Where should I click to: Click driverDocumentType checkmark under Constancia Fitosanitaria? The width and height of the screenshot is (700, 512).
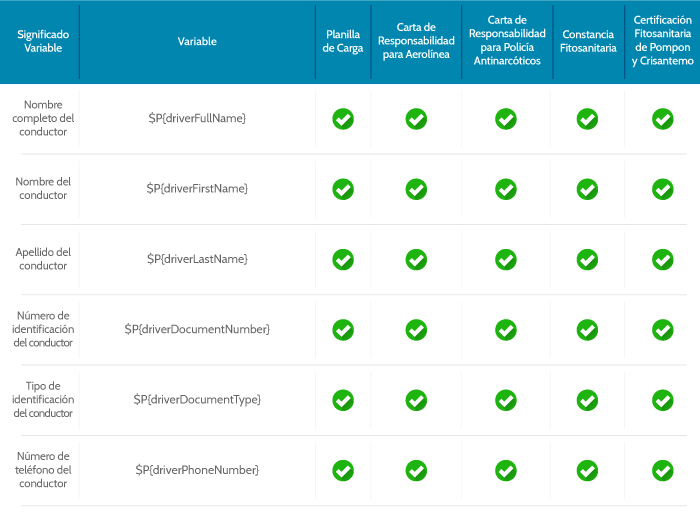pyautogui.click(x=587, y=400)
